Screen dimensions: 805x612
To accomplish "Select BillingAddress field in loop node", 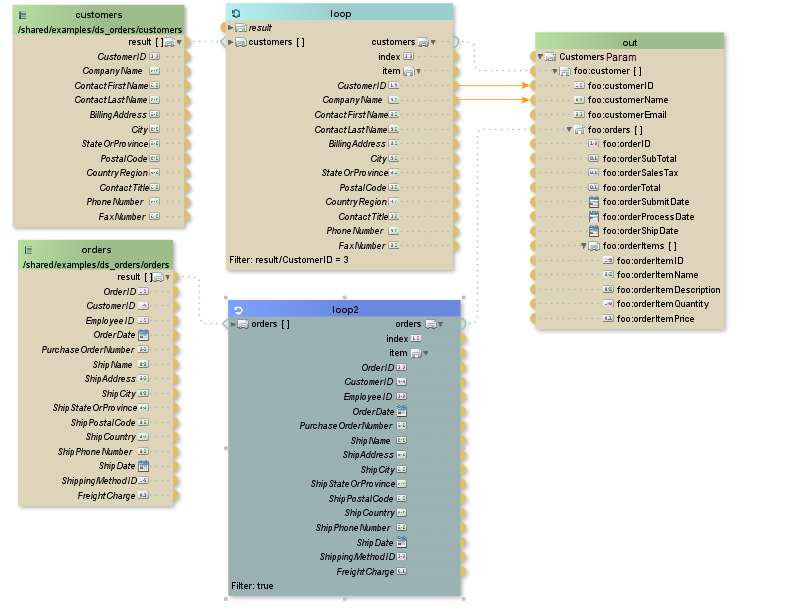I will [357, 144].
